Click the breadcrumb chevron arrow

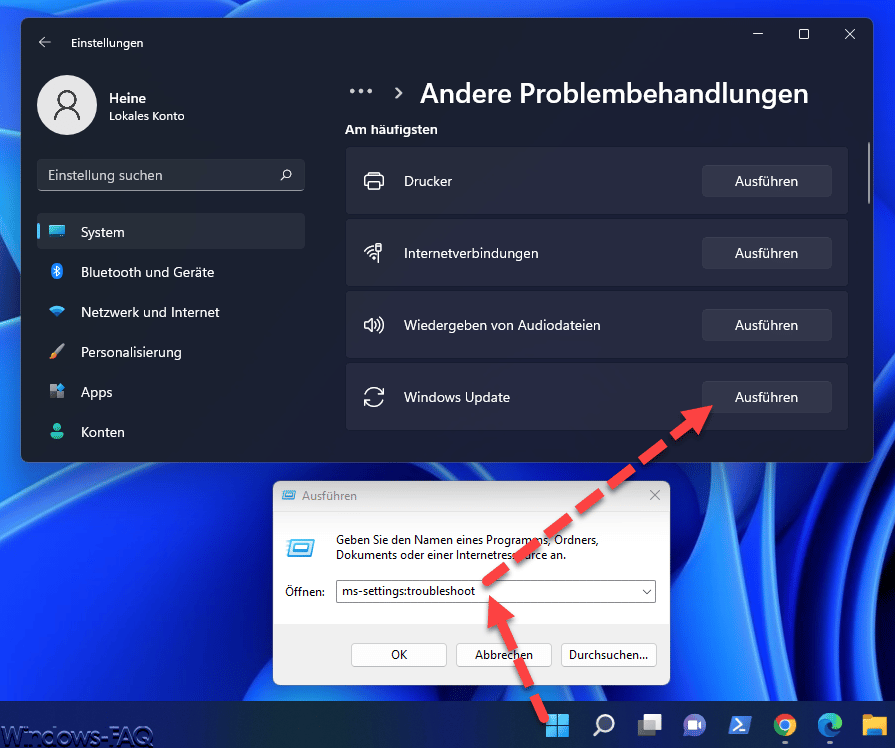coord(398,93)
